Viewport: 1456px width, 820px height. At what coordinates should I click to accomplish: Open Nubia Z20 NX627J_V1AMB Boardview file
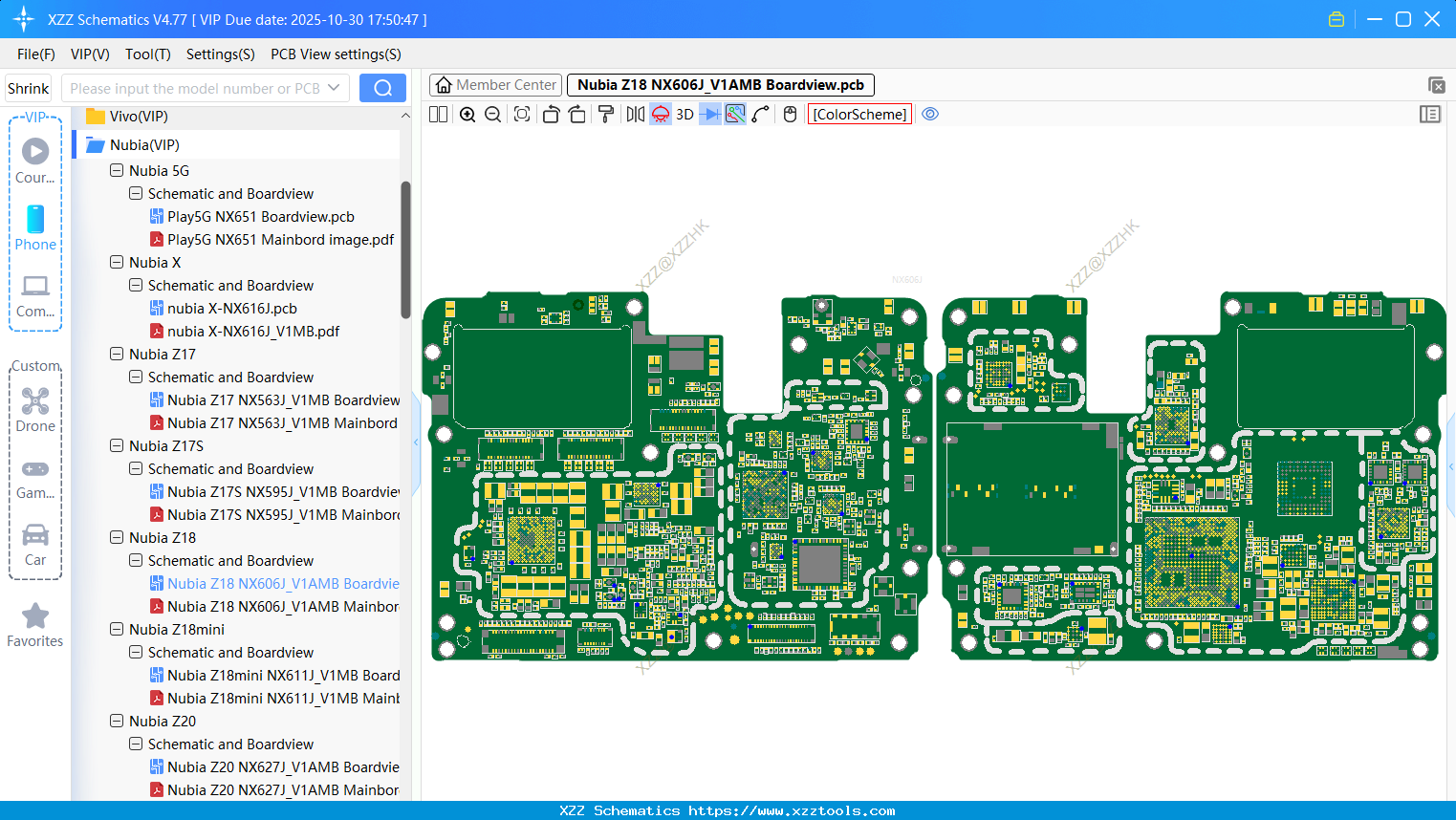pos(274,766)
